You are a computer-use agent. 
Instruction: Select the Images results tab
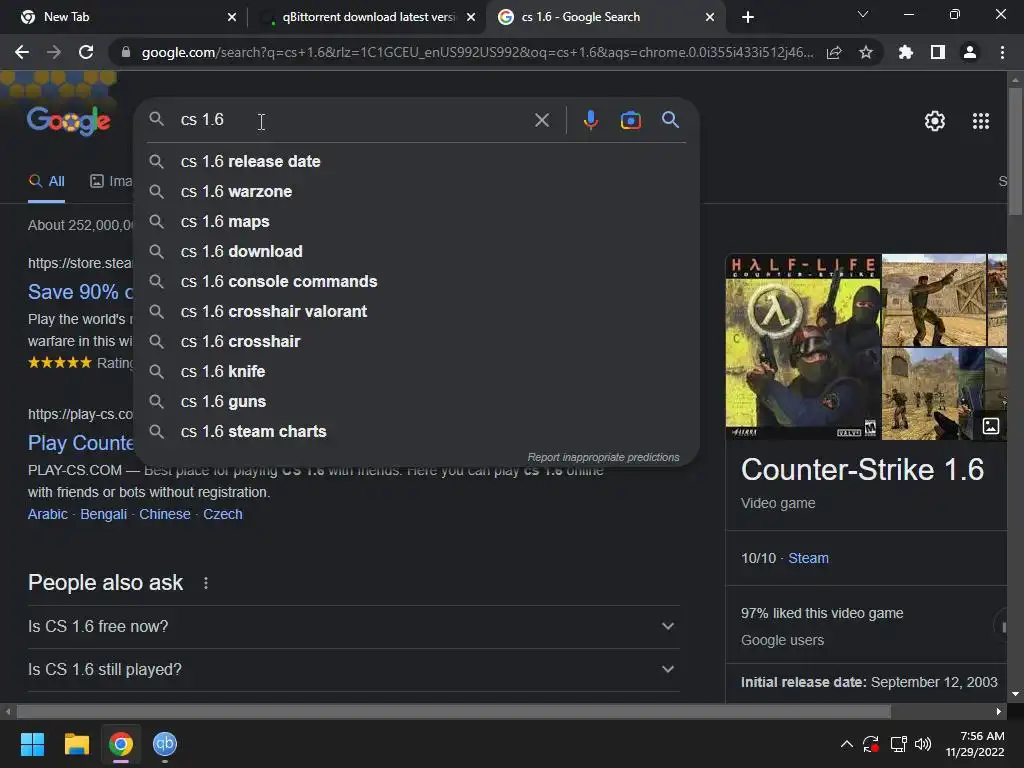(111, 182)
